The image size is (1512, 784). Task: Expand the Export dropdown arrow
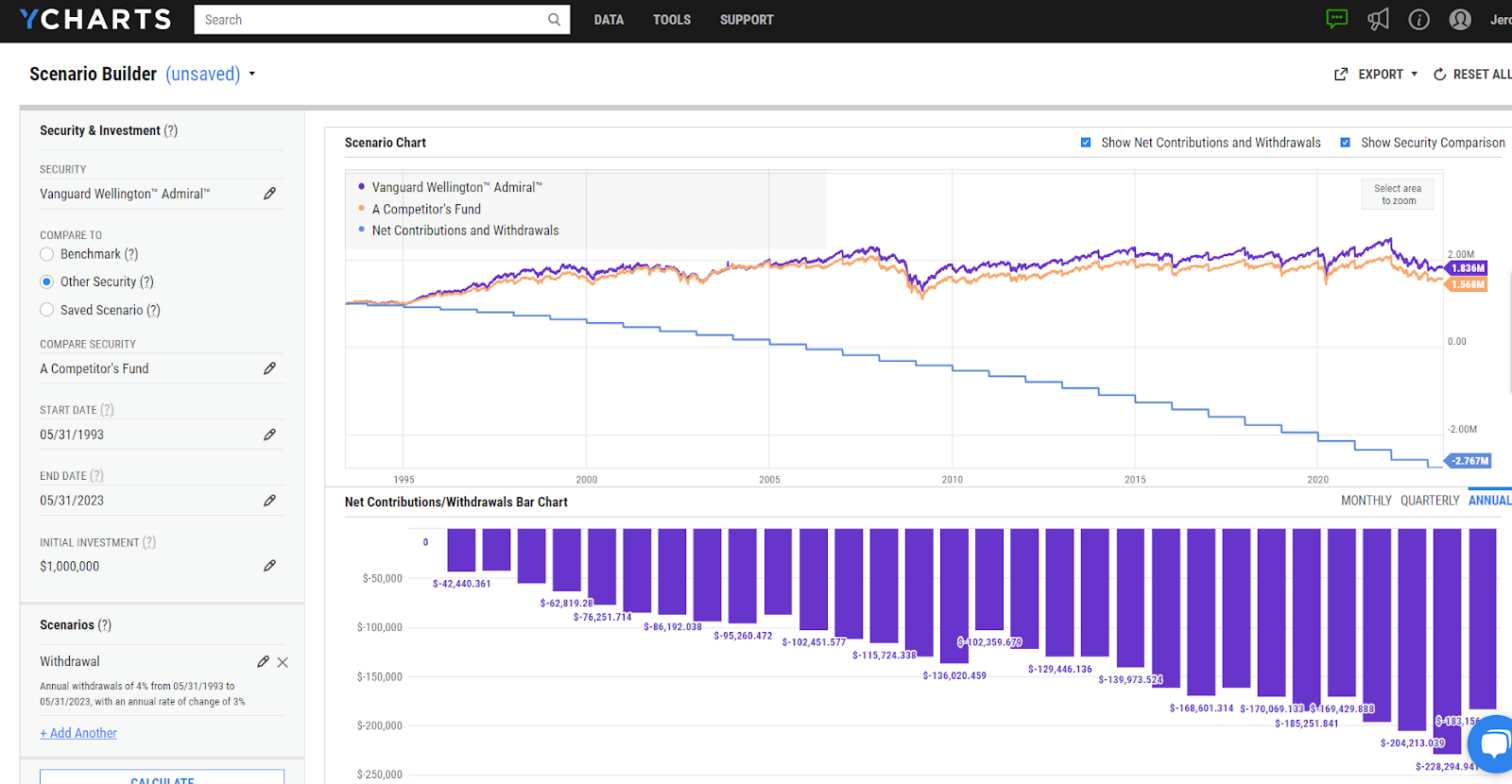[1414, 74]
